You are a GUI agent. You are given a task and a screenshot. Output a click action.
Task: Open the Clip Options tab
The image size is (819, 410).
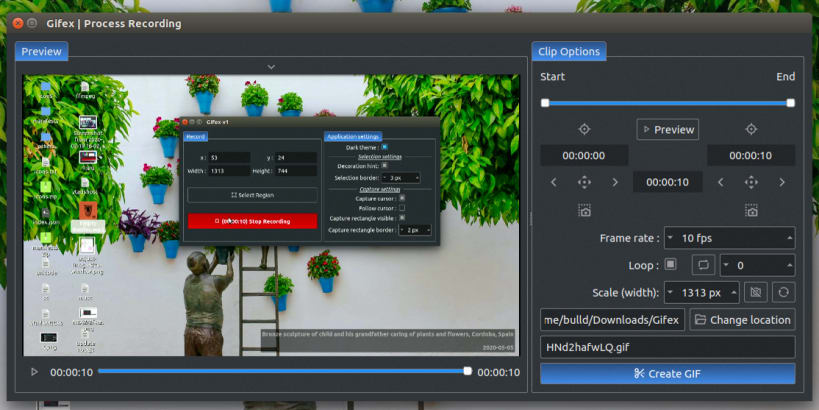pyautogui.click(x=569, y=51)
